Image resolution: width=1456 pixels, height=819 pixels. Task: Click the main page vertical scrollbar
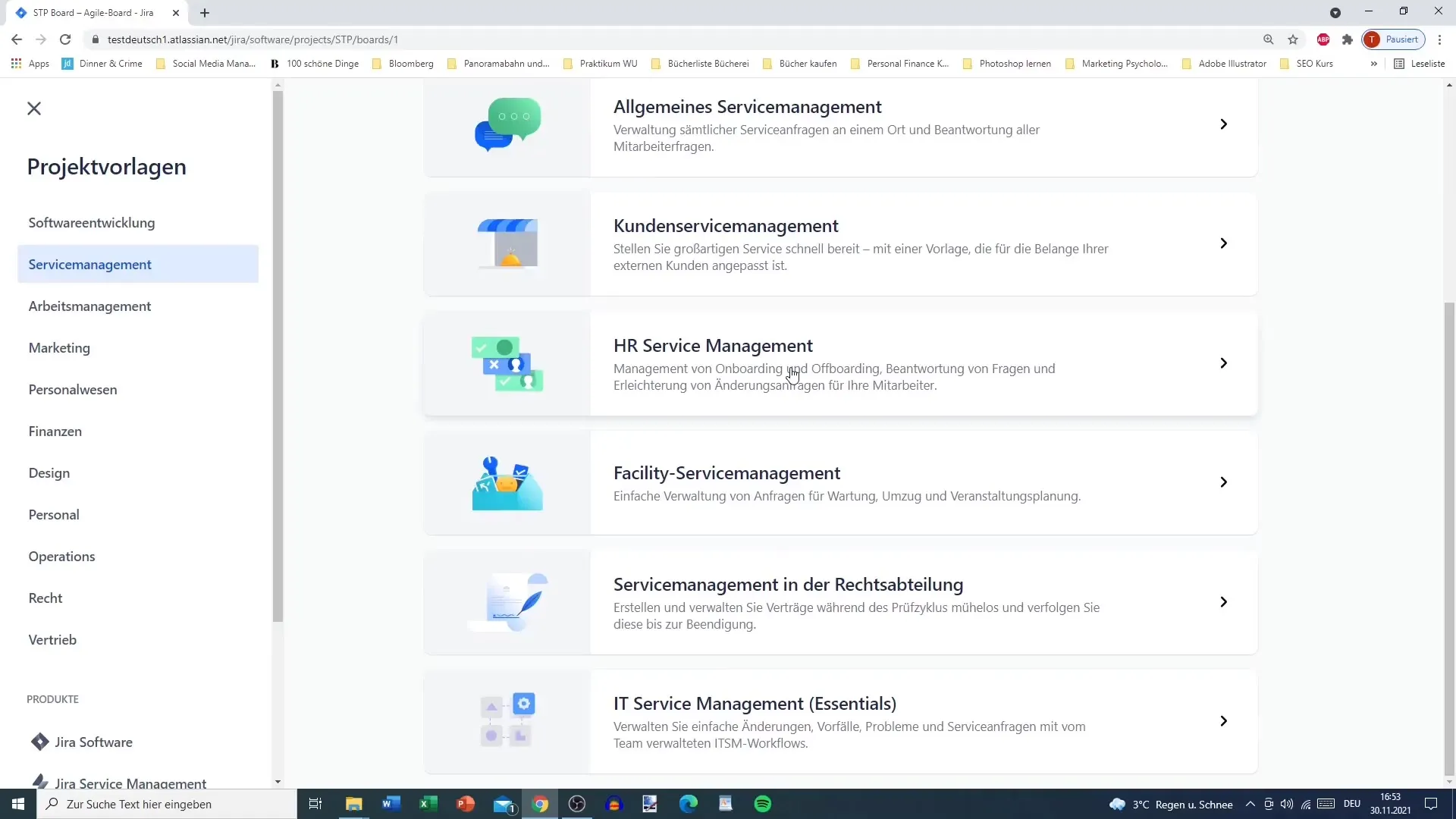(1449, 538)
